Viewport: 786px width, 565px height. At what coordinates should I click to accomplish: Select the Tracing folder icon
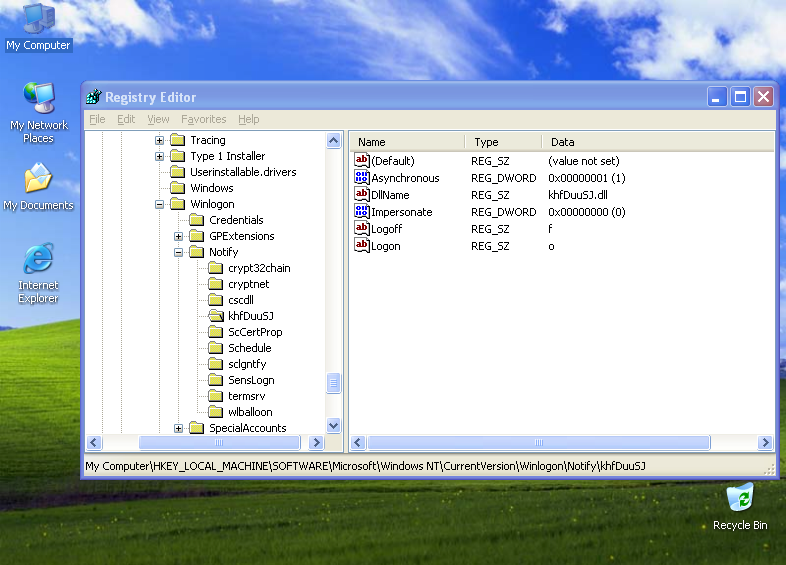[177, 140]
